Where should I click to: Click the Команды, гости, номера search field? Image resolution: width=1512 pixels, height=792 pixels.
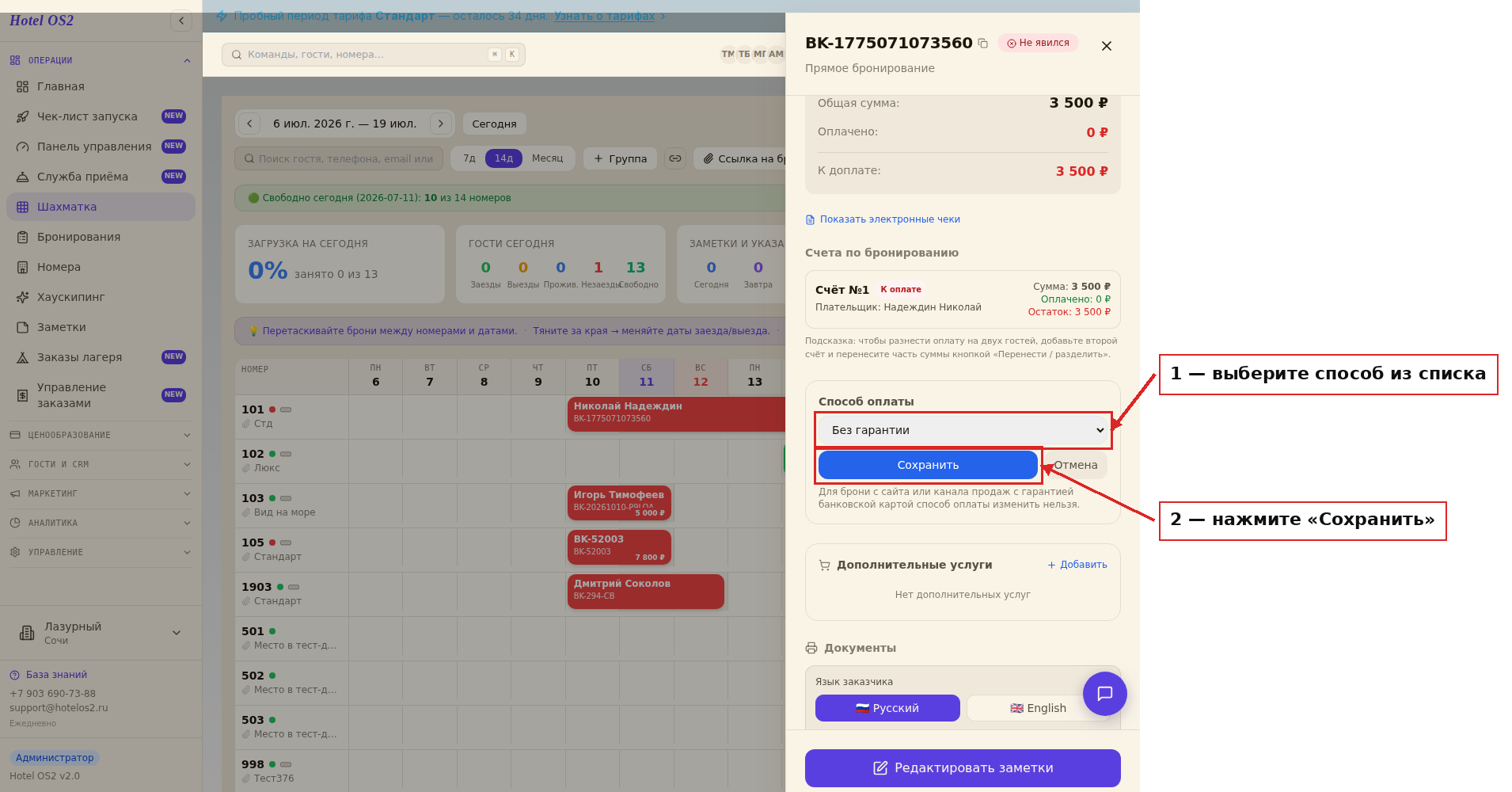pyautogui.click(x=374, y=55)
